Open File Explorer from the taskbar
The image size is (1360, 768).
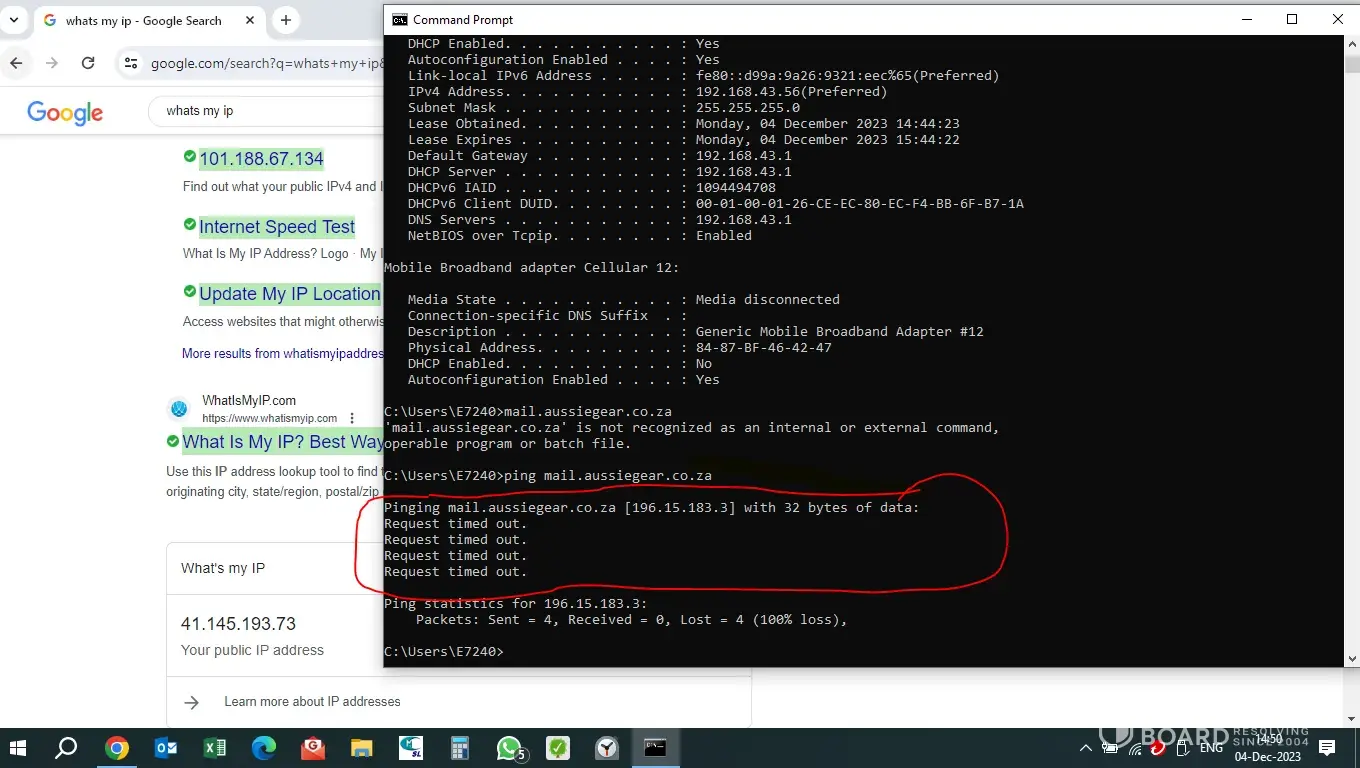[x=362, y=747]
